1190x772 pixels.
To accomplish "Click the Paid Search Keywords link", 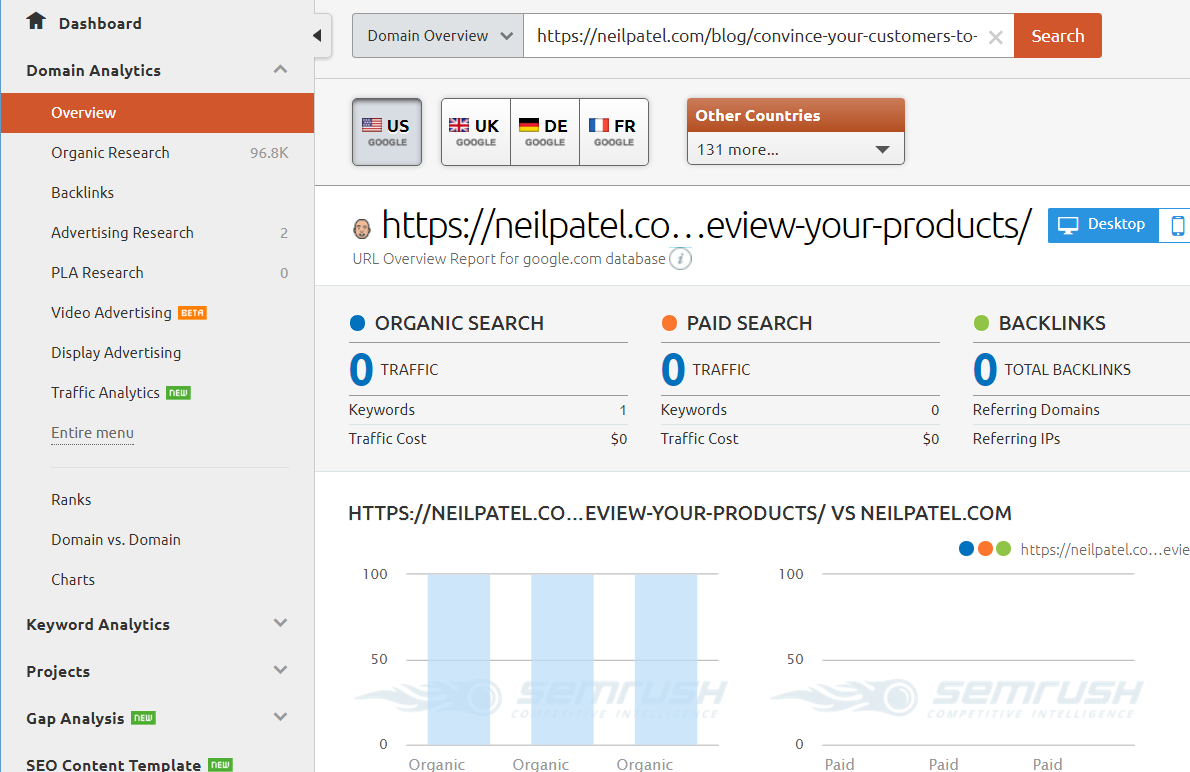I will 694,410.
